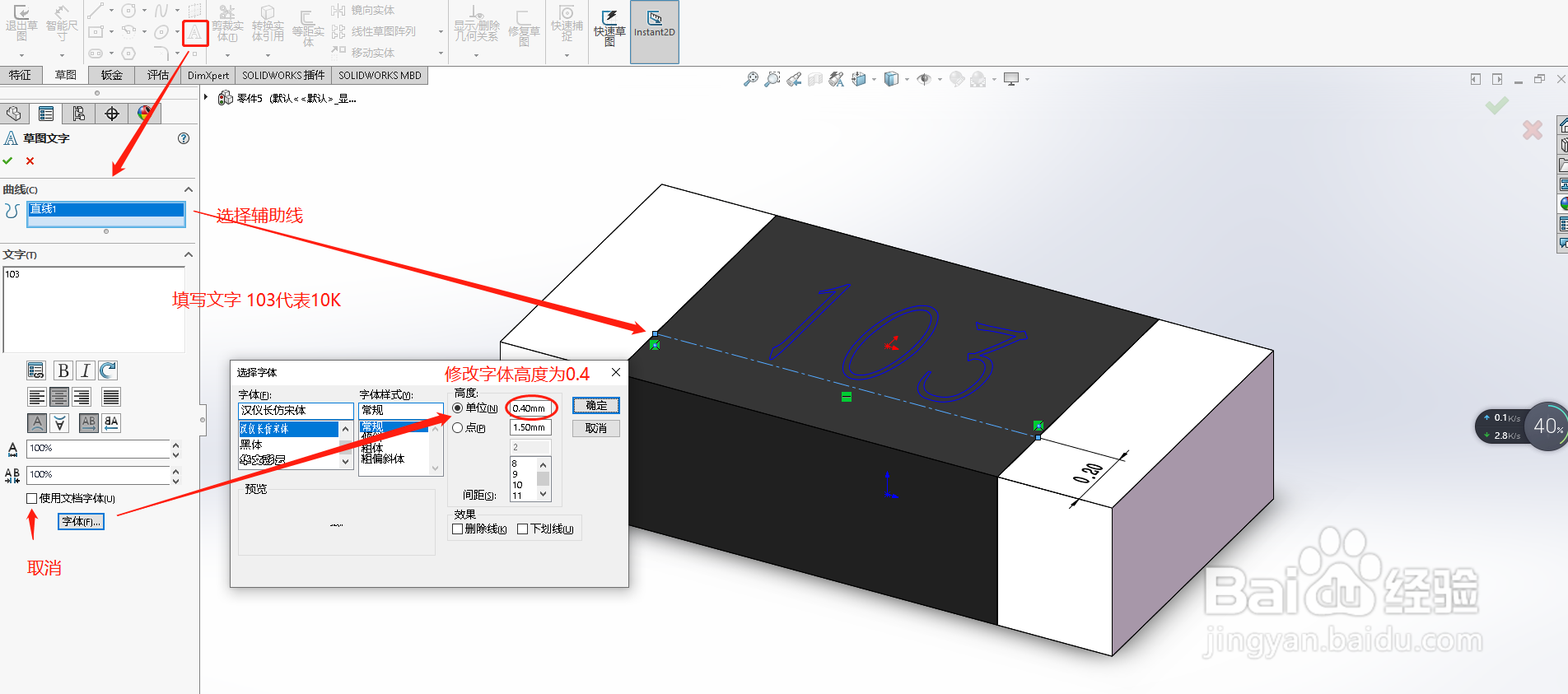Enable Use Document Font (使用文档字体) checkbox
1568x694 pixels.
32,498
